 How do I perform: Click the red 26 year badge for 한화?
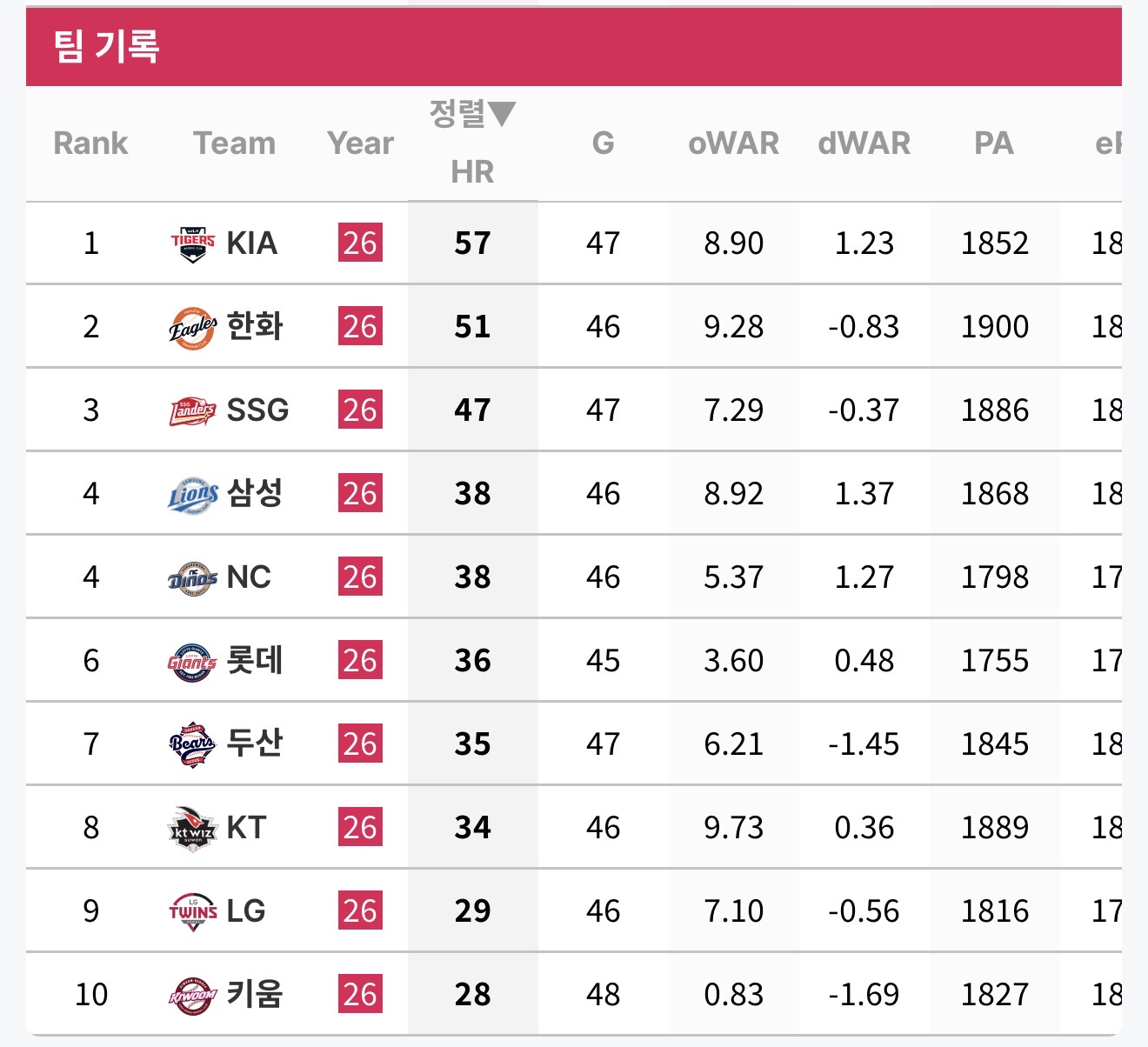coord(360,327)
